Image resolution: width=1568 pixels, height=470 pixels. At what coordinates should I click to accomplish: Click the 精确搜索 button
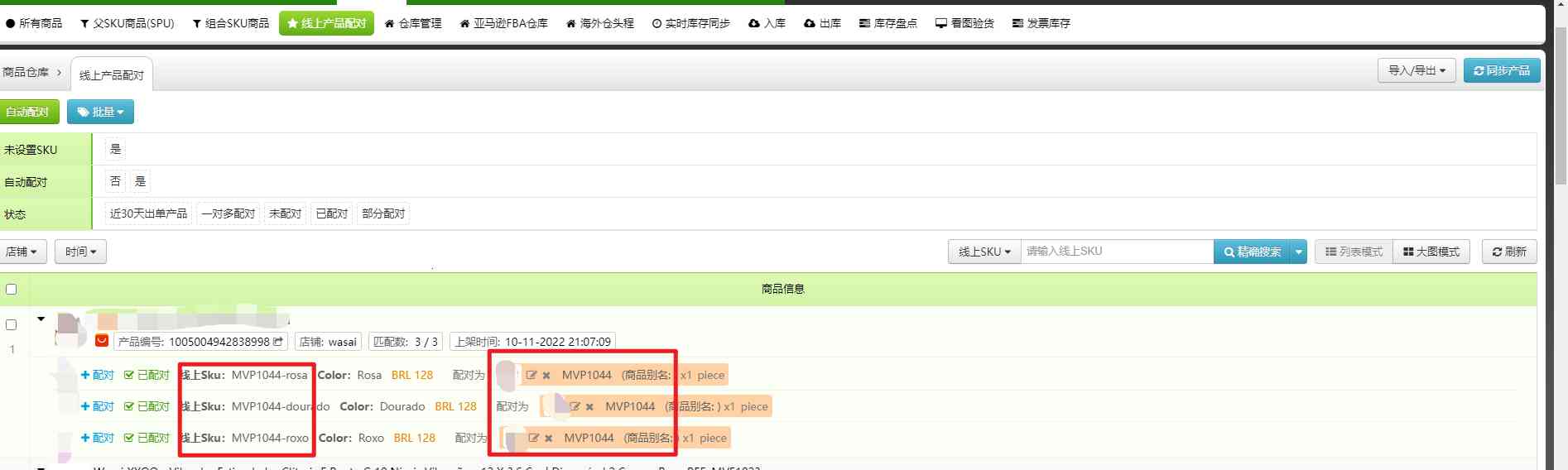[1252, 252]
